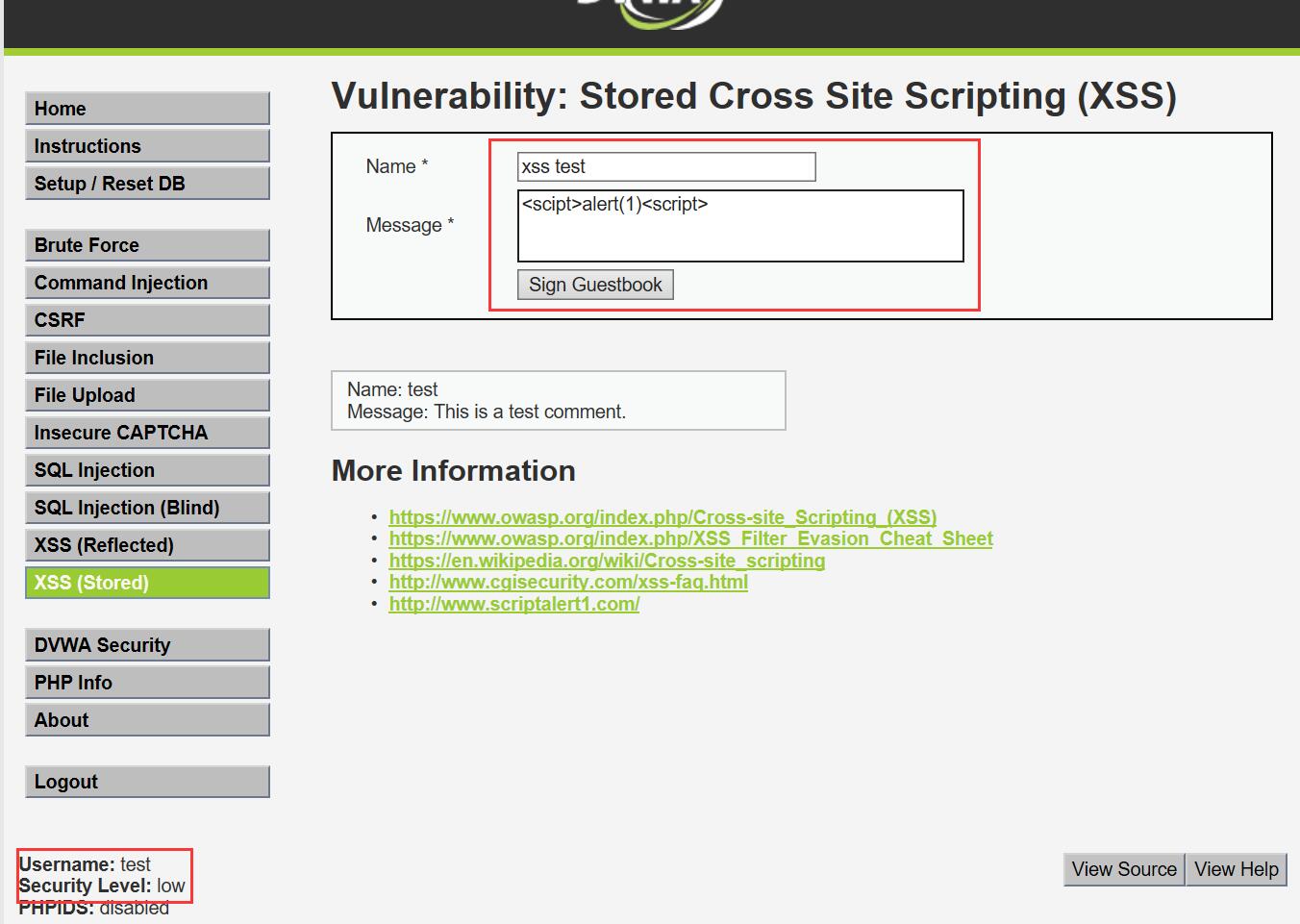Click the View Source button
The height and width of the screenshot is (924, 1300).
1124,869
